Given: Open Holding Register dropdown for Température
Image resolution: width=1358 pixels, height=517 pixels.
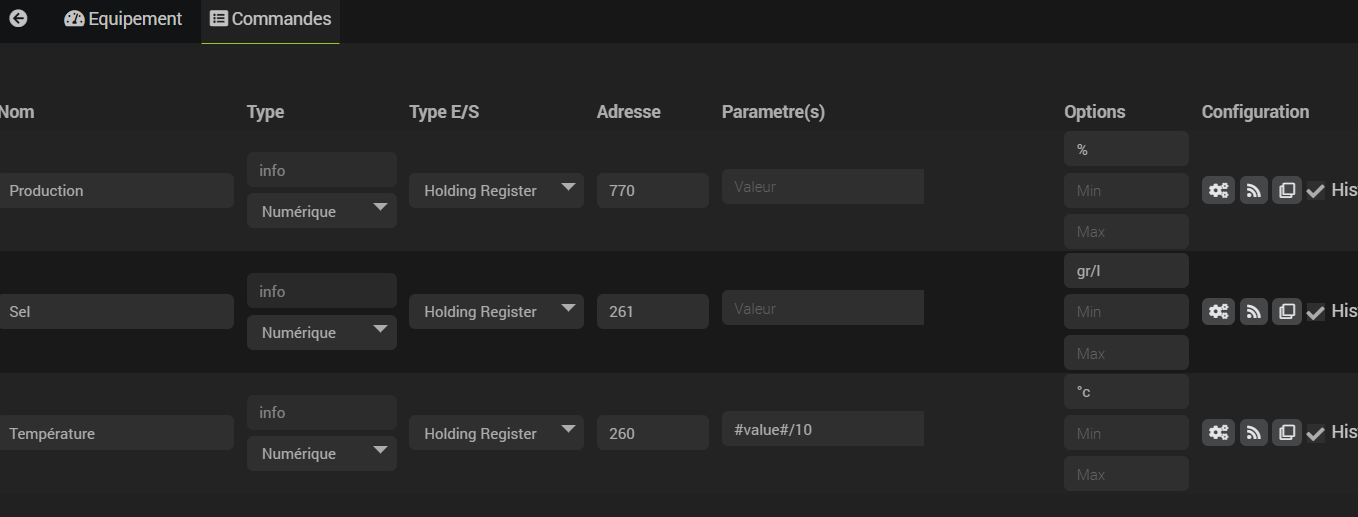Looking at the screenshot, I should click(496, 433).
